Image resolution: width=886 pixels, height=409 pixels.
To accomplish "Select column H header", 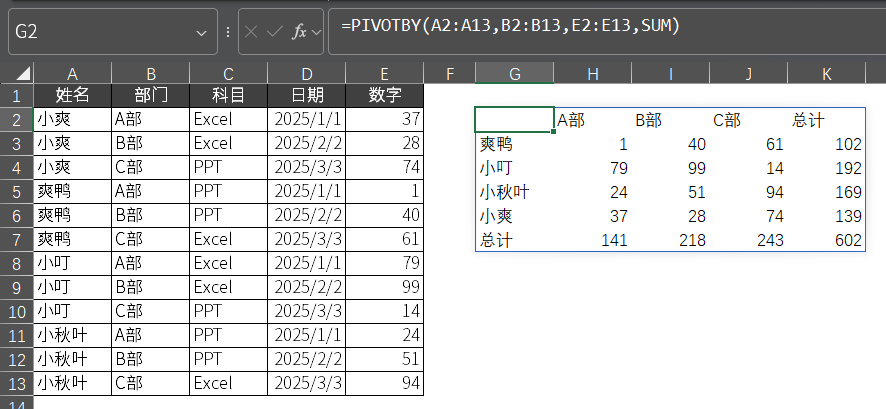I will [x=593, y=73].
